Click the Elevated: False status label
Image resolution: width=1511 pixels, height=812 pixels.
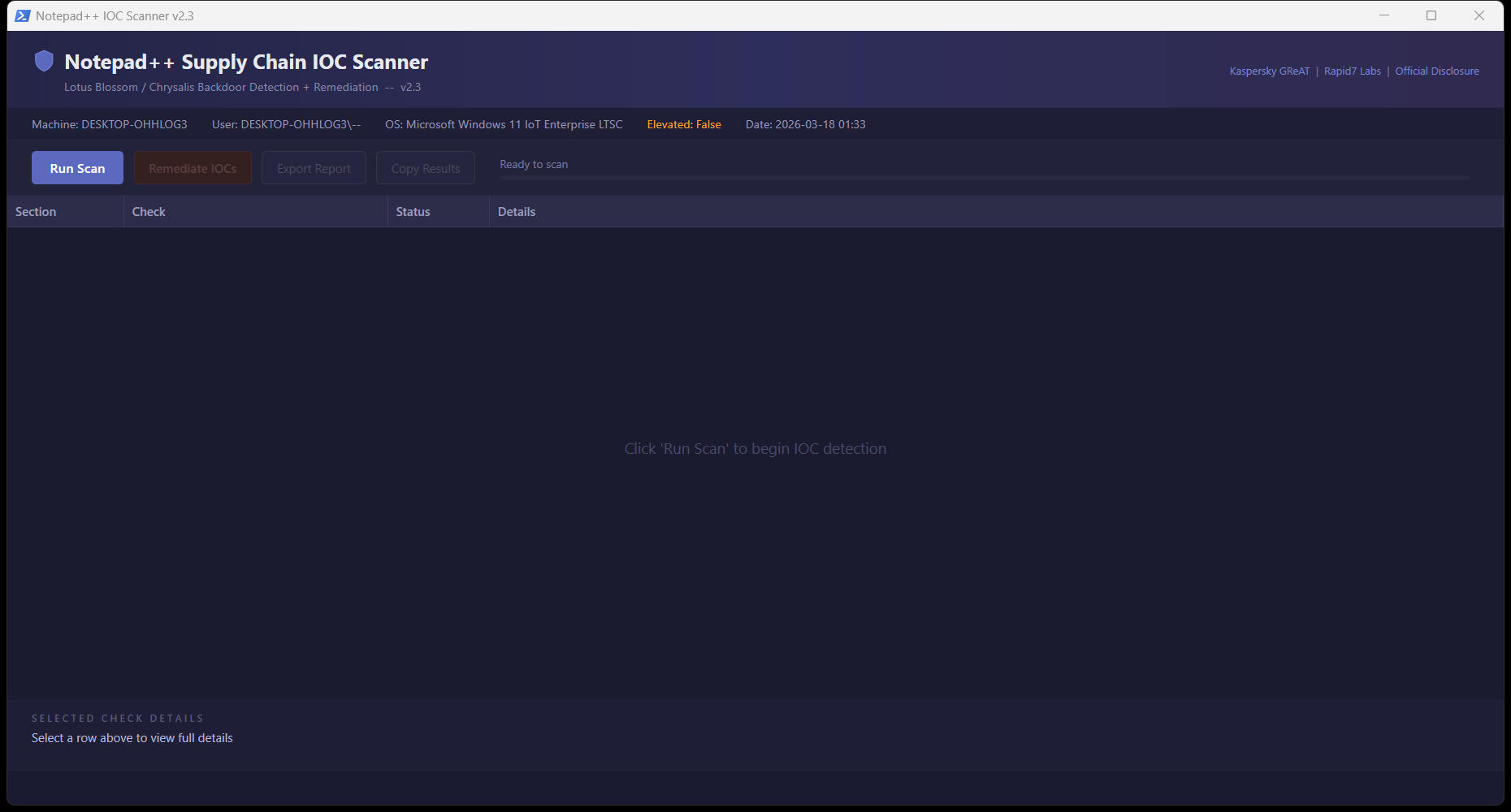[x=683, y=124]
